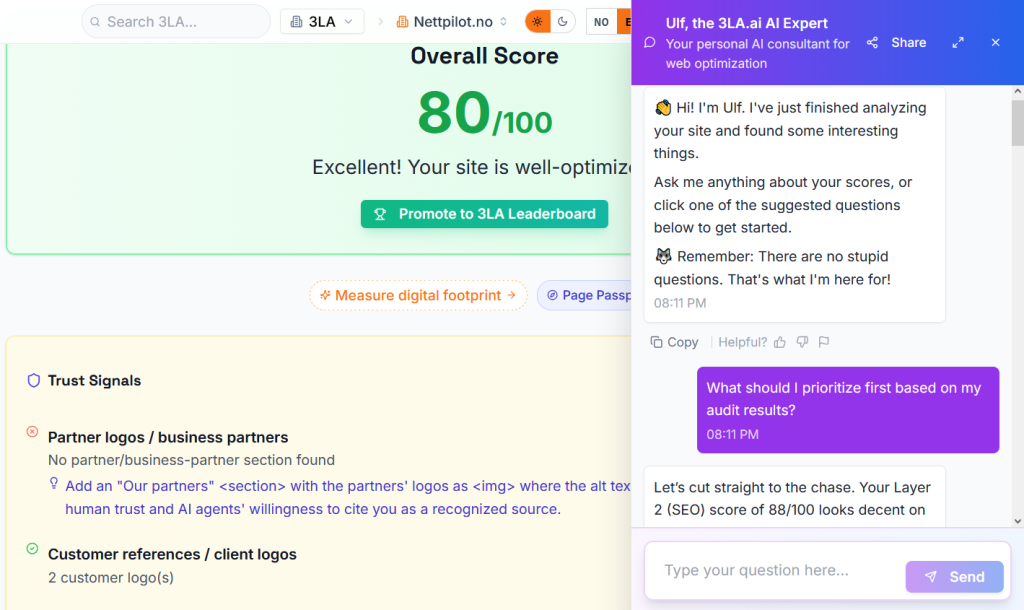The image size is (1024, 610).
Task: Click the lightbulb tip icon
Action: pyautogui.click(x=54, y=483)
